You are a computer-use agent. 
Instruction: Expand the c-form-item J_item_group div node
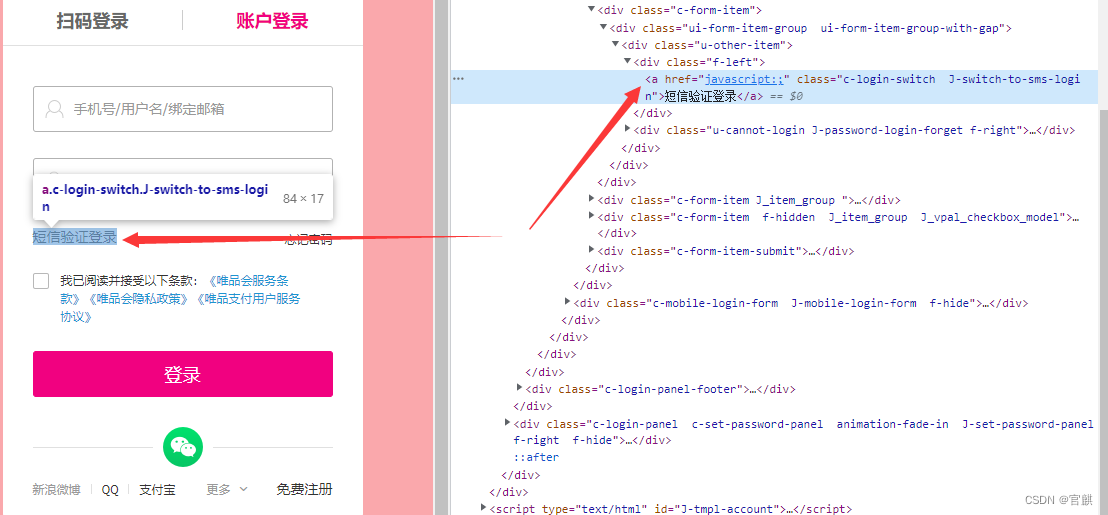click(x=591, y=199)
